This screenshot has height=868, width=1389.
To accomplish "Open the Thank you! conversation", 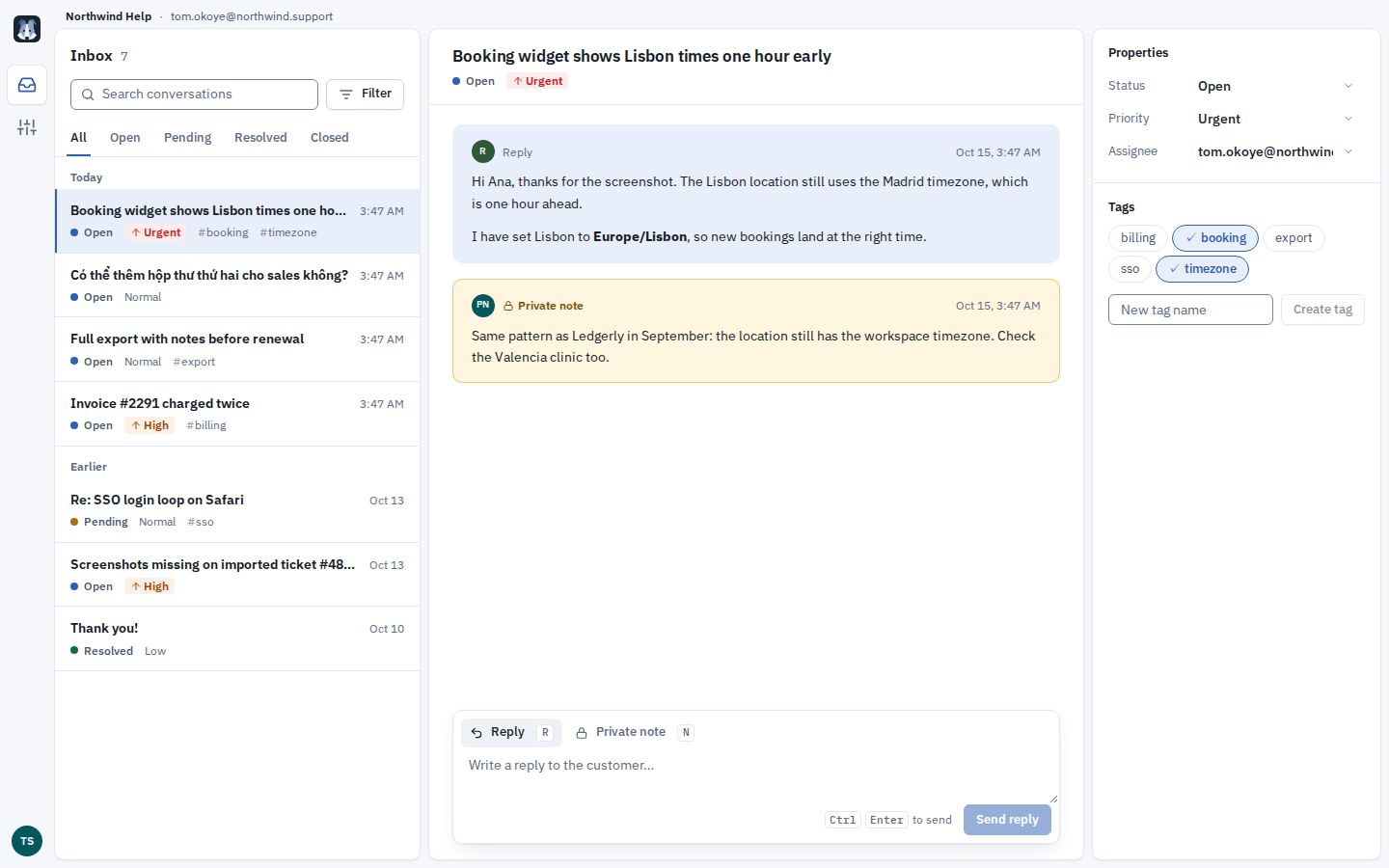I will tap(237, 638).
